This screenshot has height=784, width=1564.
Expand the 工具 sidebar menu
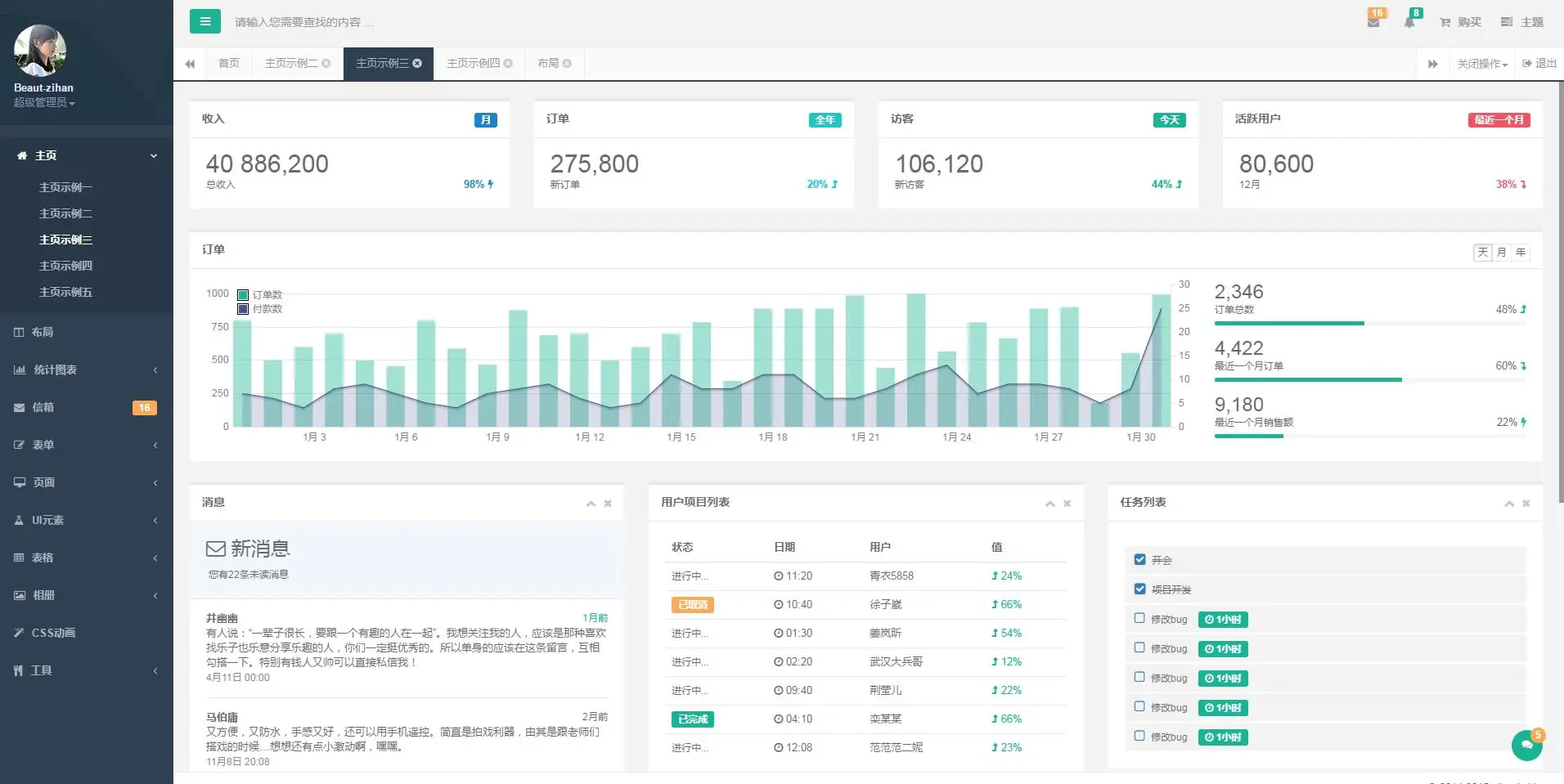[87, 670]
